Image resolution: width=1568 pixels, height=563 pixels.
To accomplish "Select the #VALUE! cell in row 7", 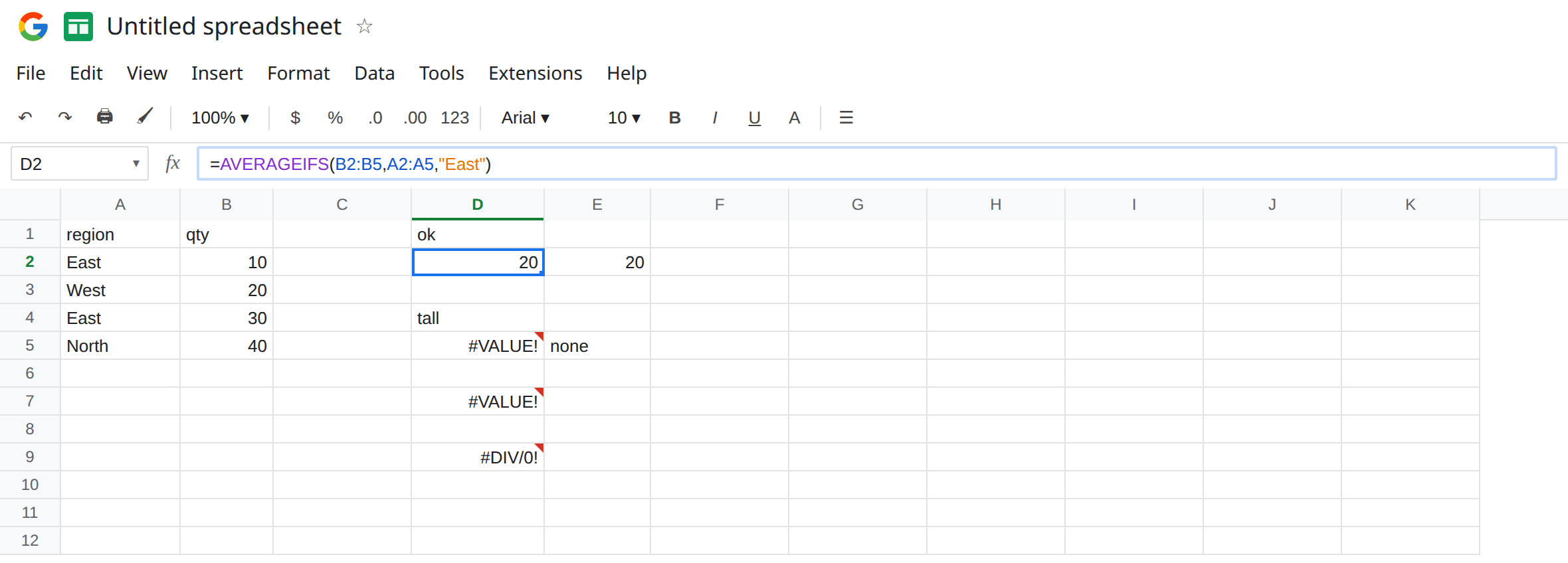I will (478, 402).
